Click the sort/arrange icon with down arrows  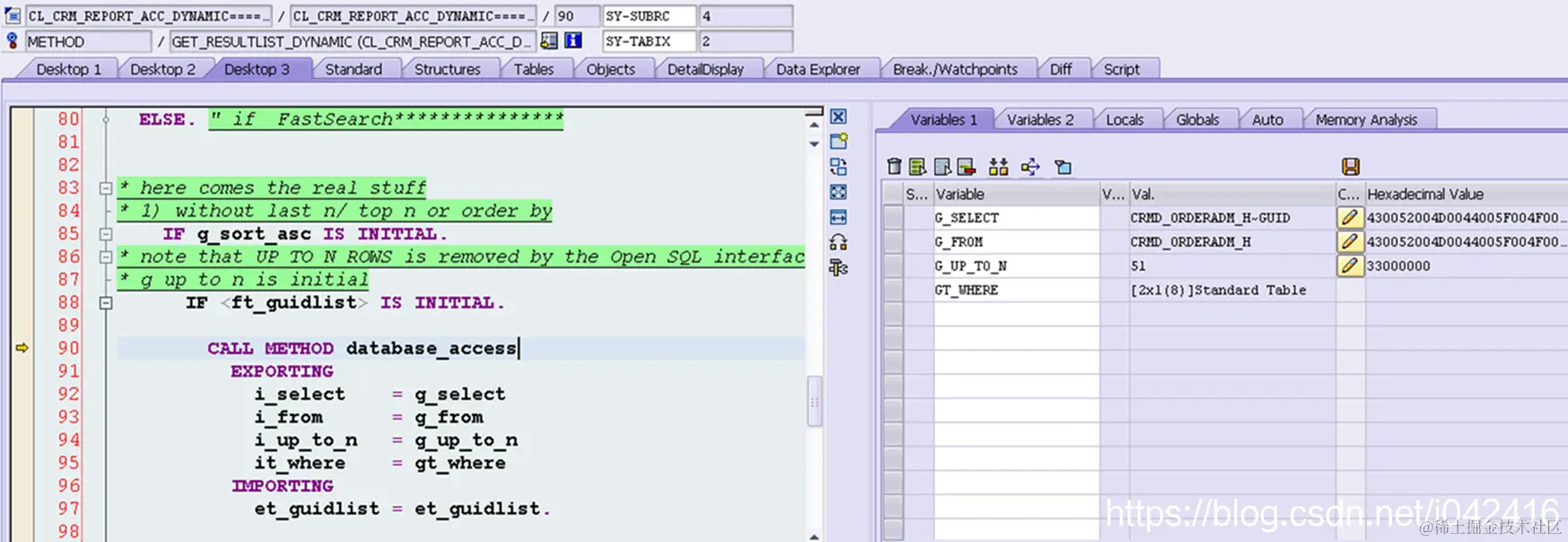(x=998, y=167)
